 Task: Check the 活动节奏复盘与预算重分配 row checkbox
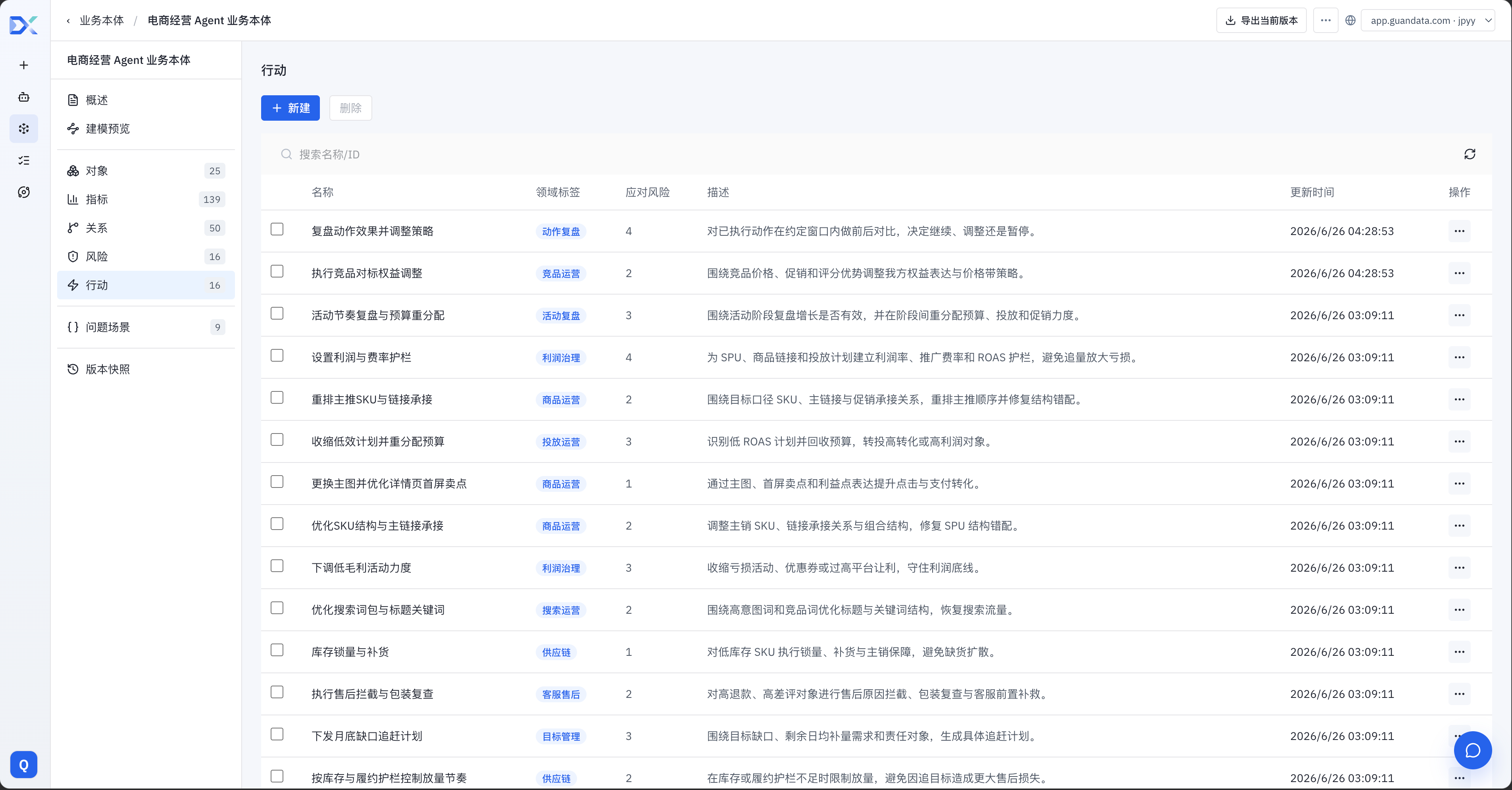[x=277, y=314]
